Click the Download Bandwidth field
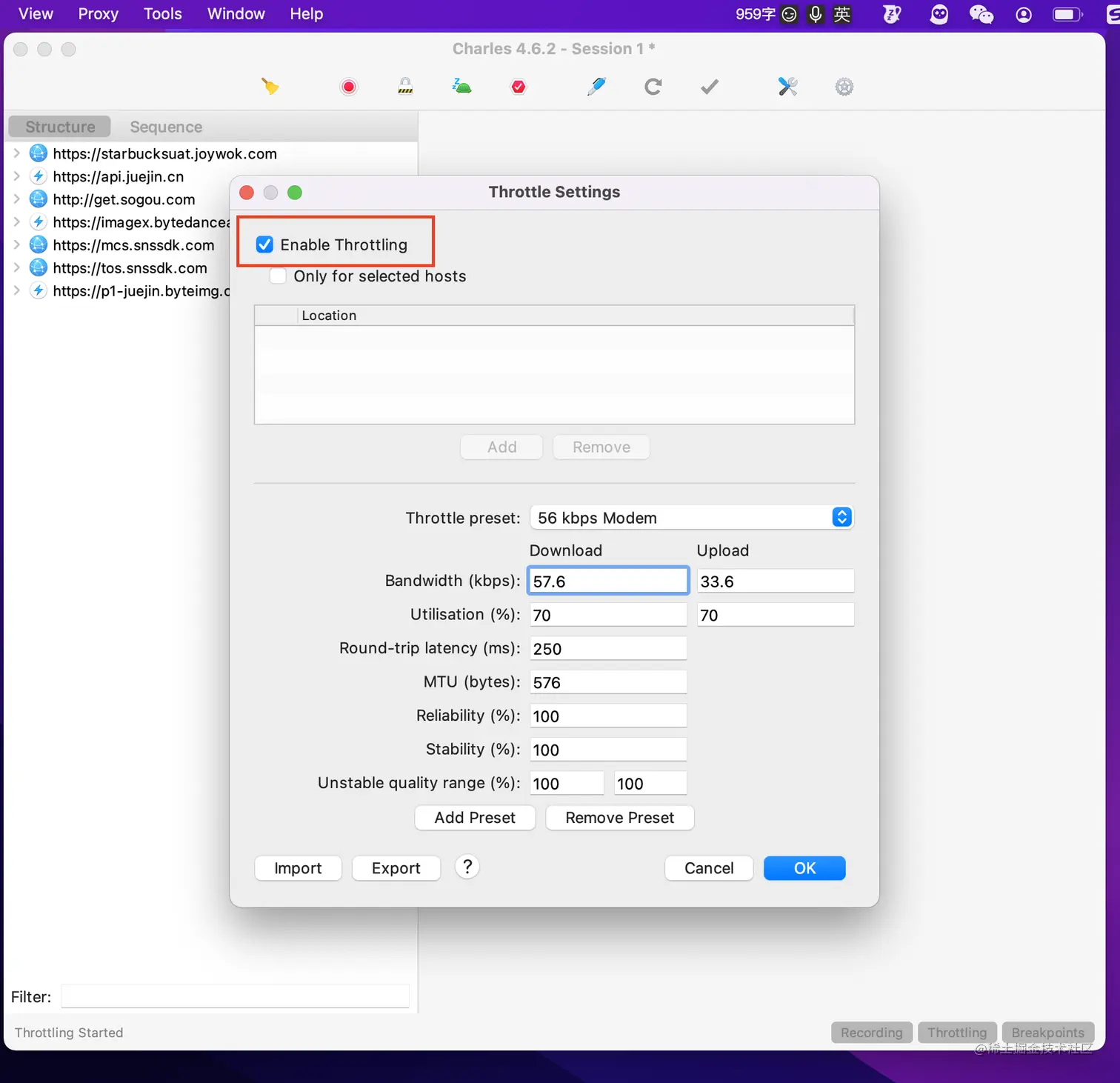Screen dimensions: 1120x1083 click(x=608, y=582)
